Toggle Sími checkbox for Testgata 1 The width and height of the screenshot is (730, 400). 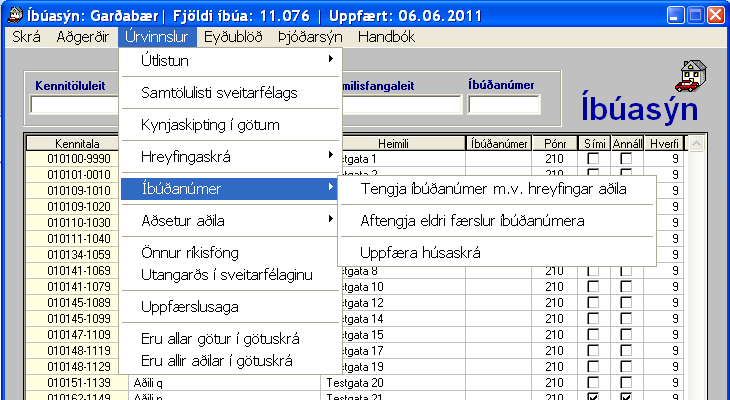(x=593, y=159)
